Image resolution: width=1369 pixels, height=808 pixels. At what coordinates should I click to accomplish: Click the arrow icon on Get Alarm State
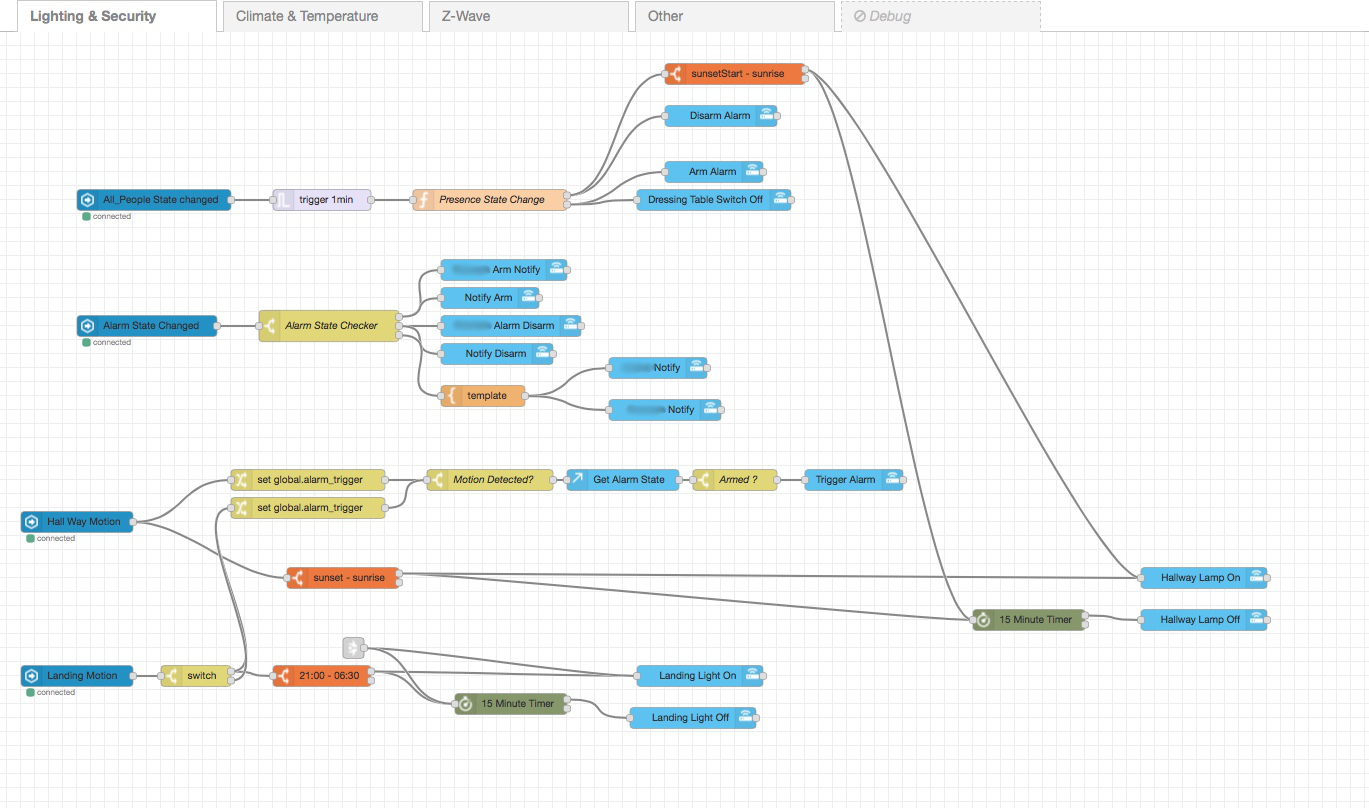(578, 480)
